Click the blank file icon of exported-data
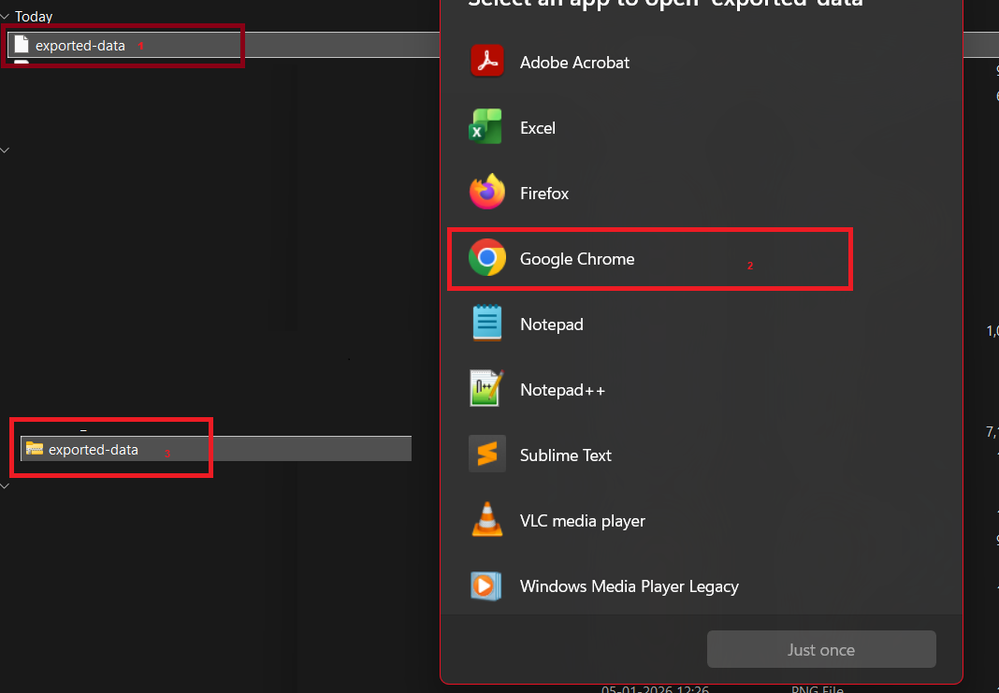 click(x=22, y=45)
